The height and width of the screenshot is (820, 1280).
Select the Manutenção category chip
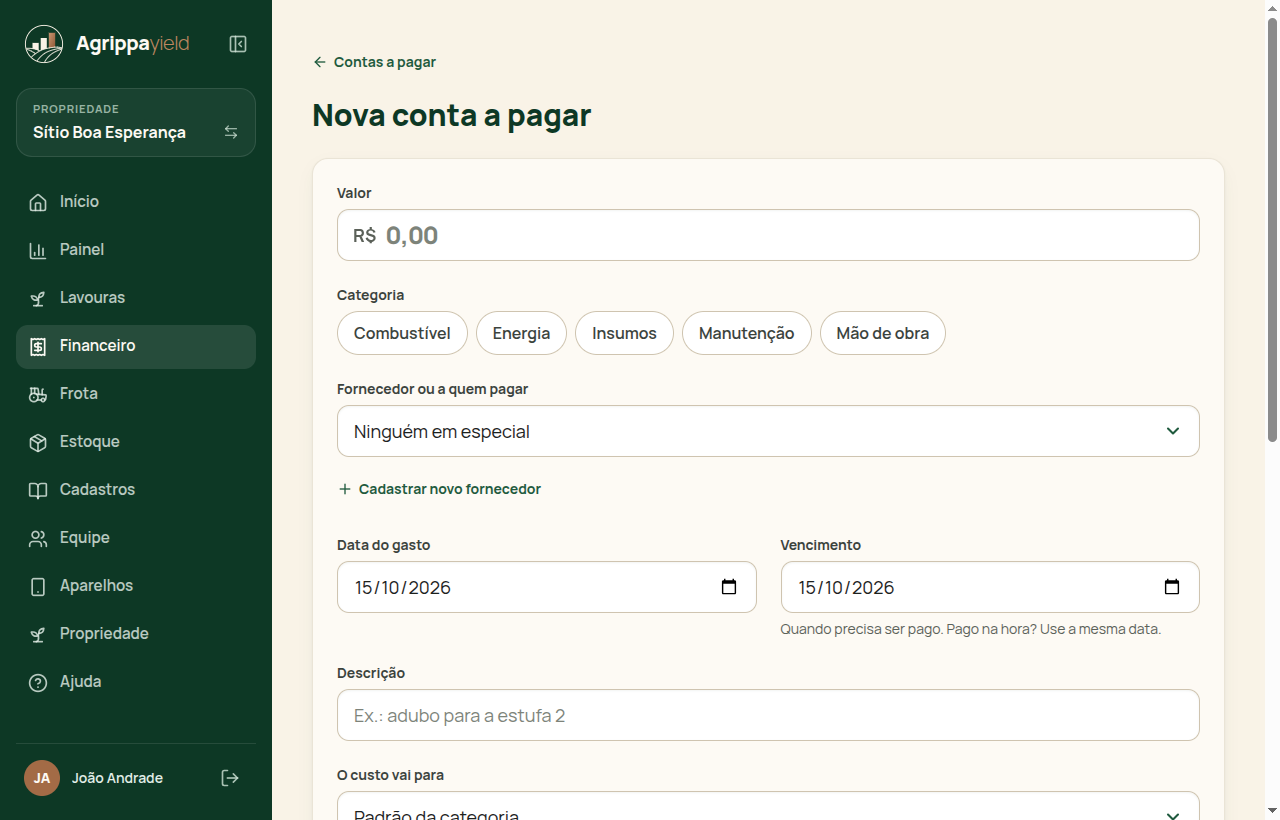click(746, 333)
